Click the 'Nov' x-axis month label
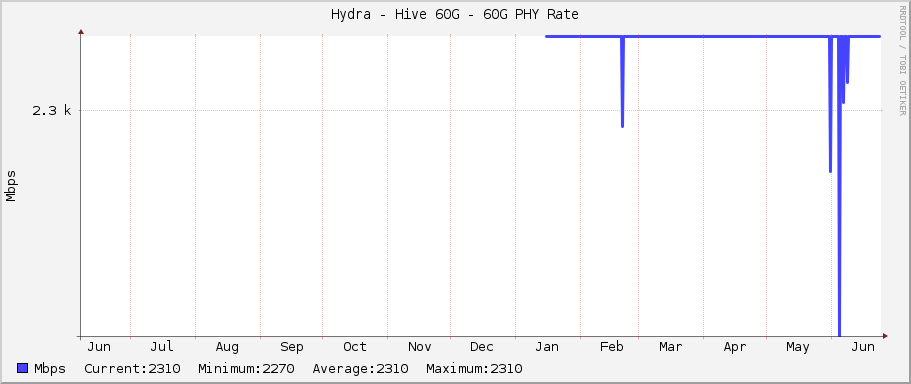Screen dimensions: 911x384 tap(419, 347)
